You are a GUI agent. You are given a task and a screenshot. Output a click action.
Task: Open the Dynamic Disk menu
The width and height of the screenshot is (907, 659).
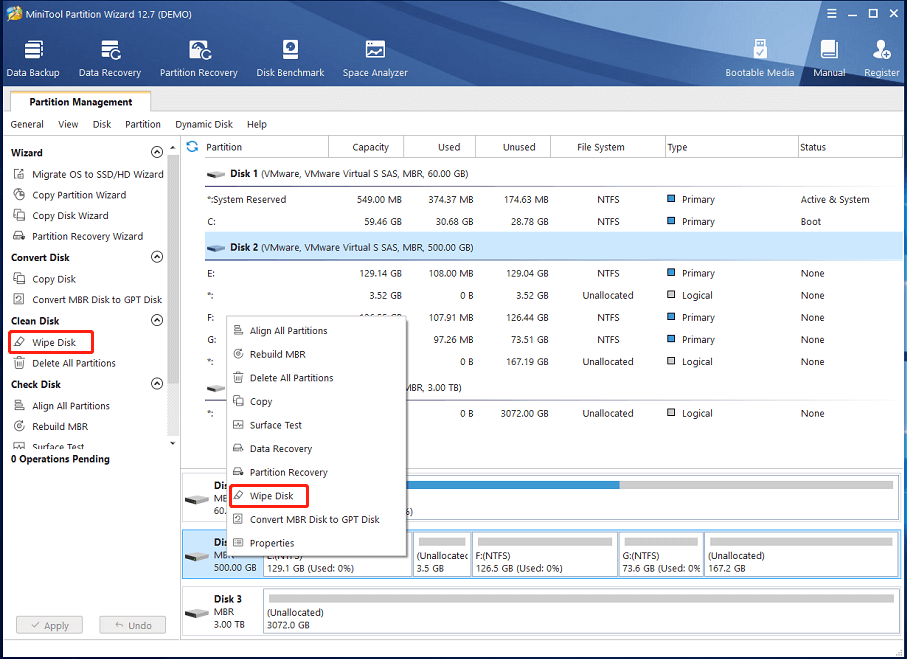pyautogui.click(x=204, y=124)
